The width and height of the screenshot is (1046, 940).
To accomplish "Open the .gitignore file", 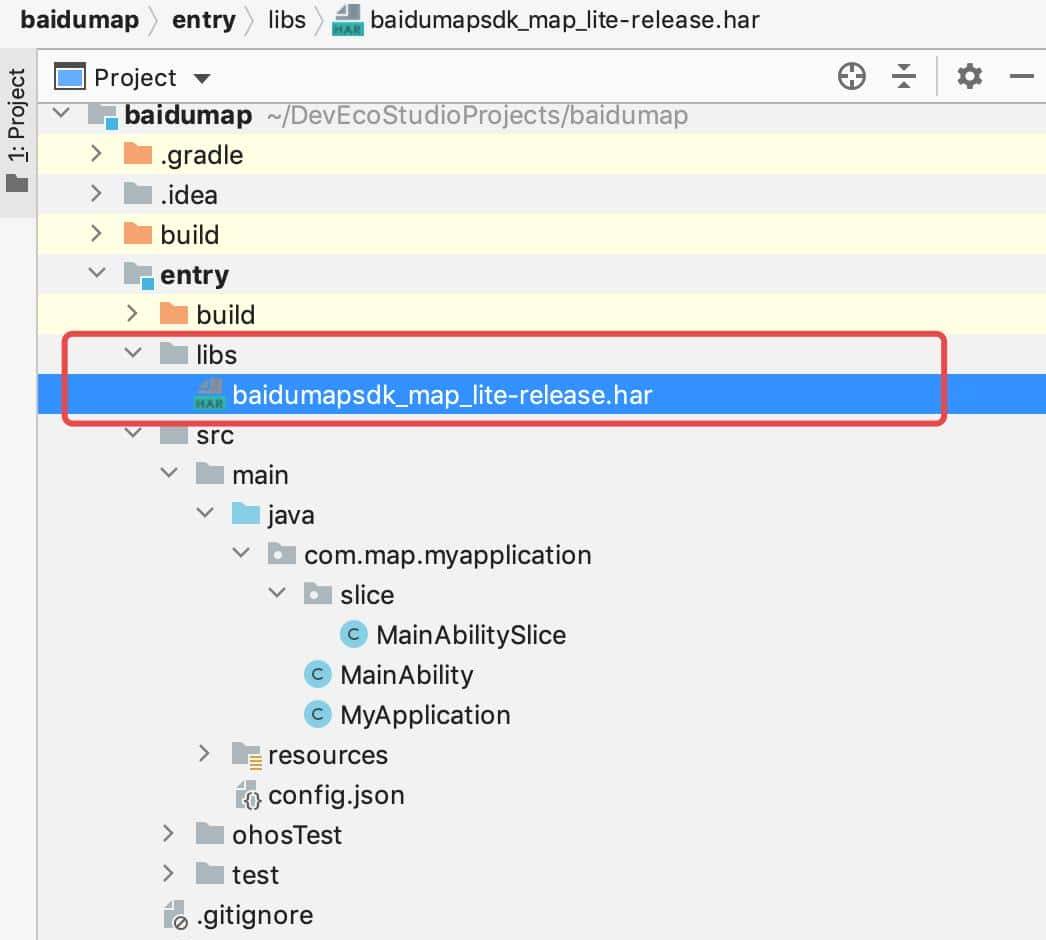I will 254,916.
